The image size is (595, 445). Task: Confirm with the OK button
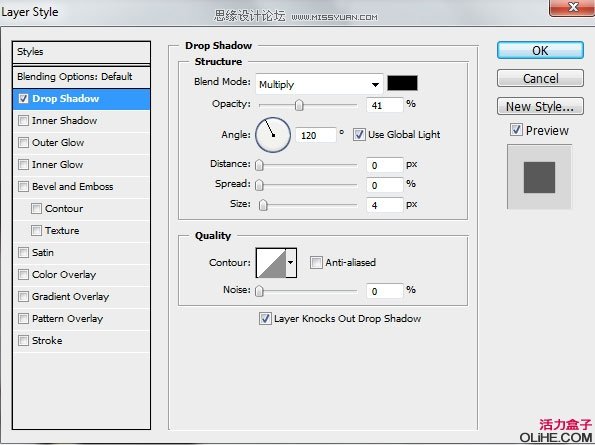click(x=540, y=50)
